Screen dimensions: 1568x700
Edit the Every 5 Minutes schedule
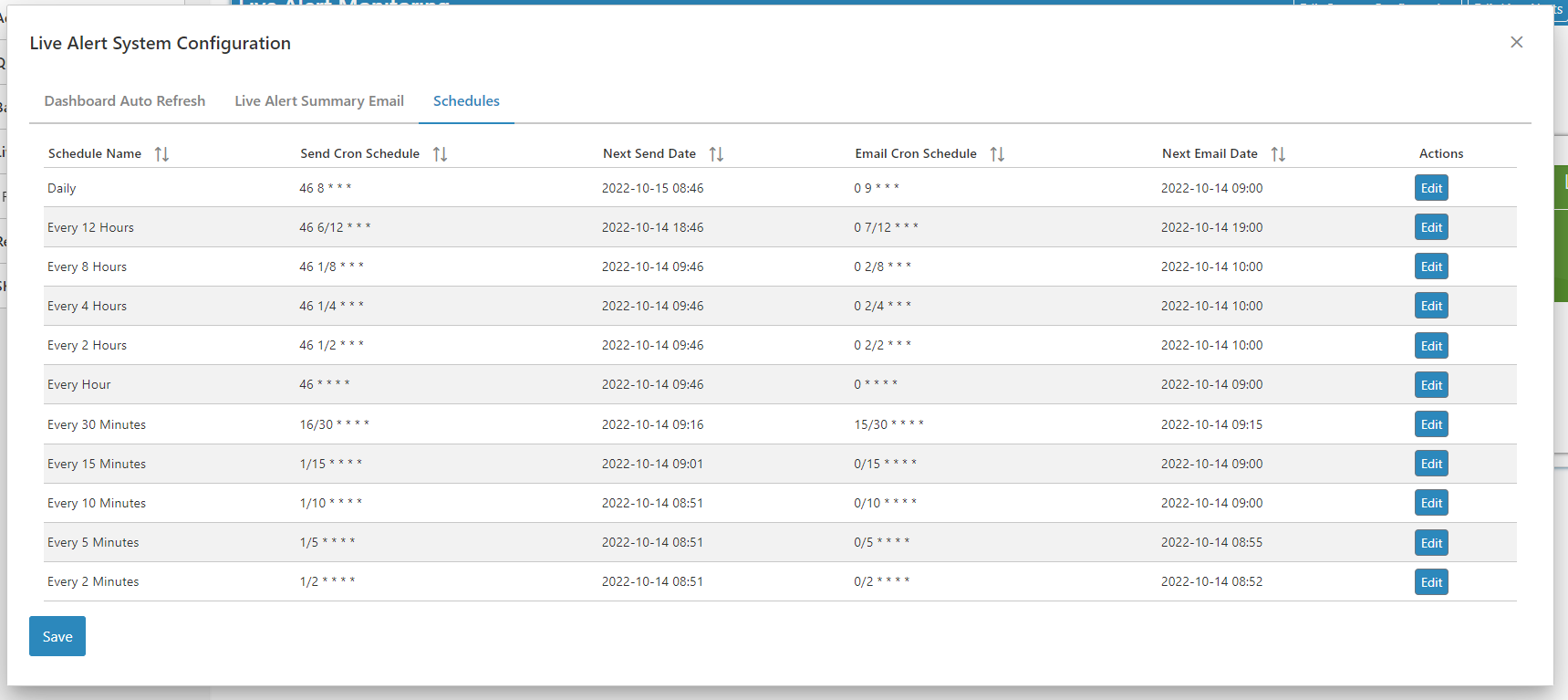pos(1431,543)
